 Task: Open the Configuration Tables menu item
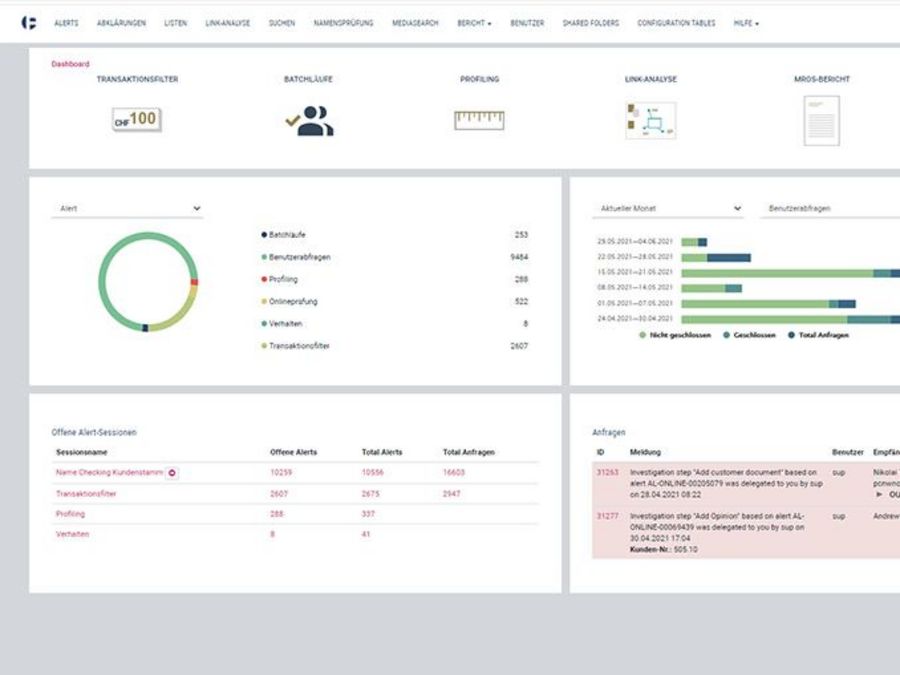(x=676, y=23)
